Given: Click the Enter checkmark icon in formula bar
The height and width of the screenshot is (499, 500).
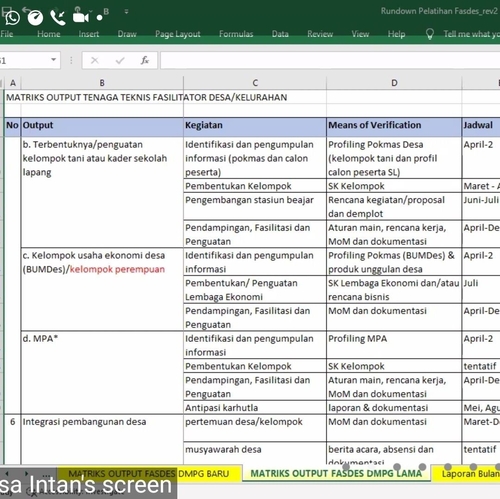Looking at the screenshot, I should (x=120, y=60).
